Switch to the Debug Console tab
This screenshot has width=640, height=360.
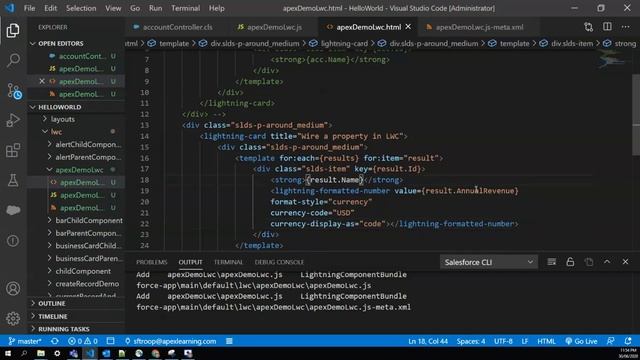[x=279, y=262]
